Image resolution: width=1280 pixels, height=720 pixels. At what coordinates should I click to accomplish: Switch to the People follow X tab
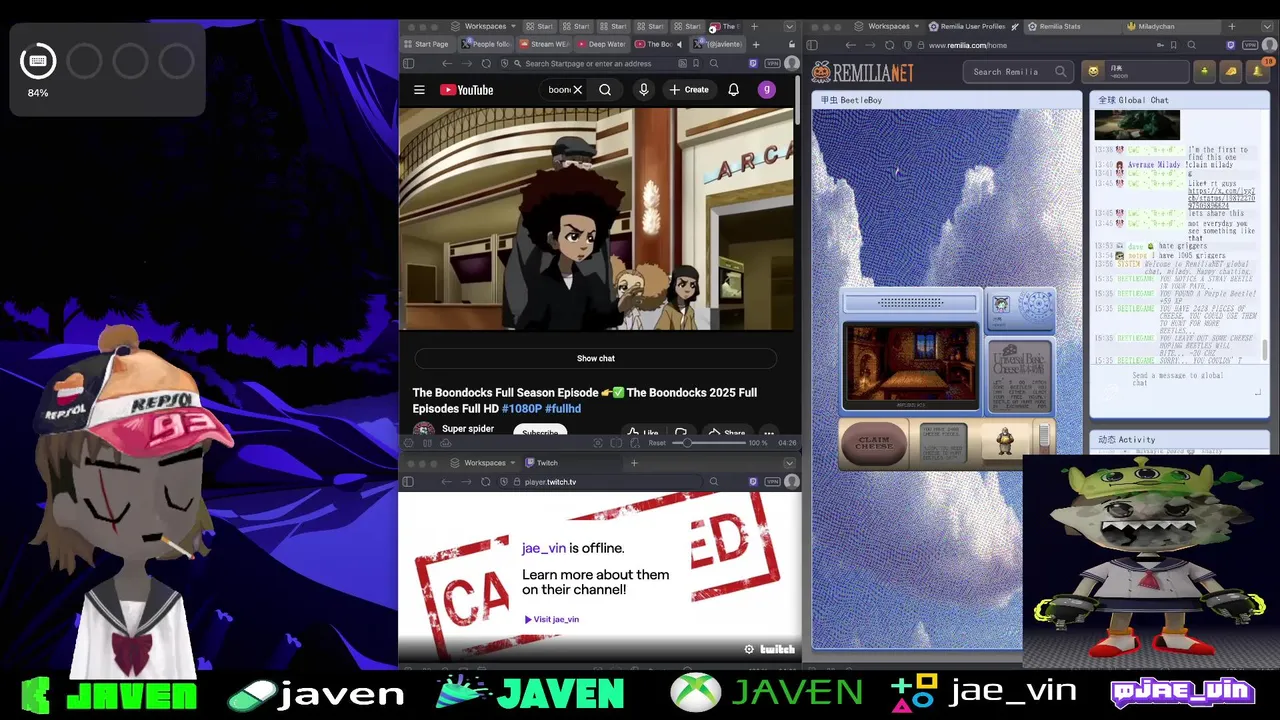click(487, 44)
